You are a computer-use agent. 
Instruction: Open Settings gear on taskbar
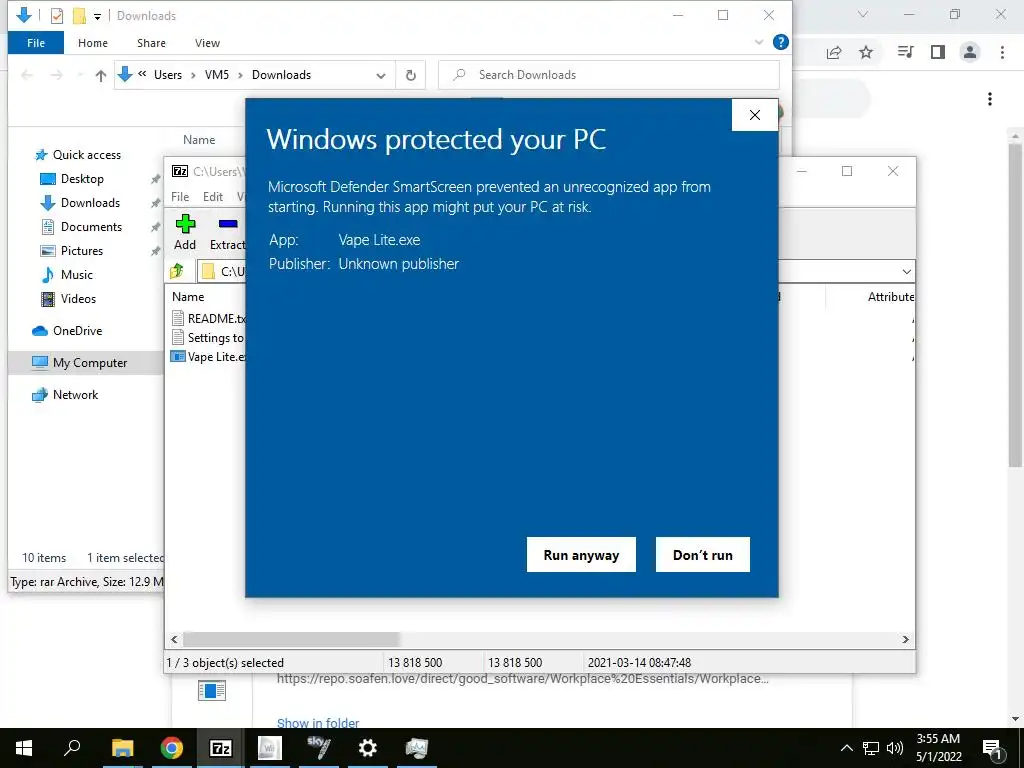point(368,748)
